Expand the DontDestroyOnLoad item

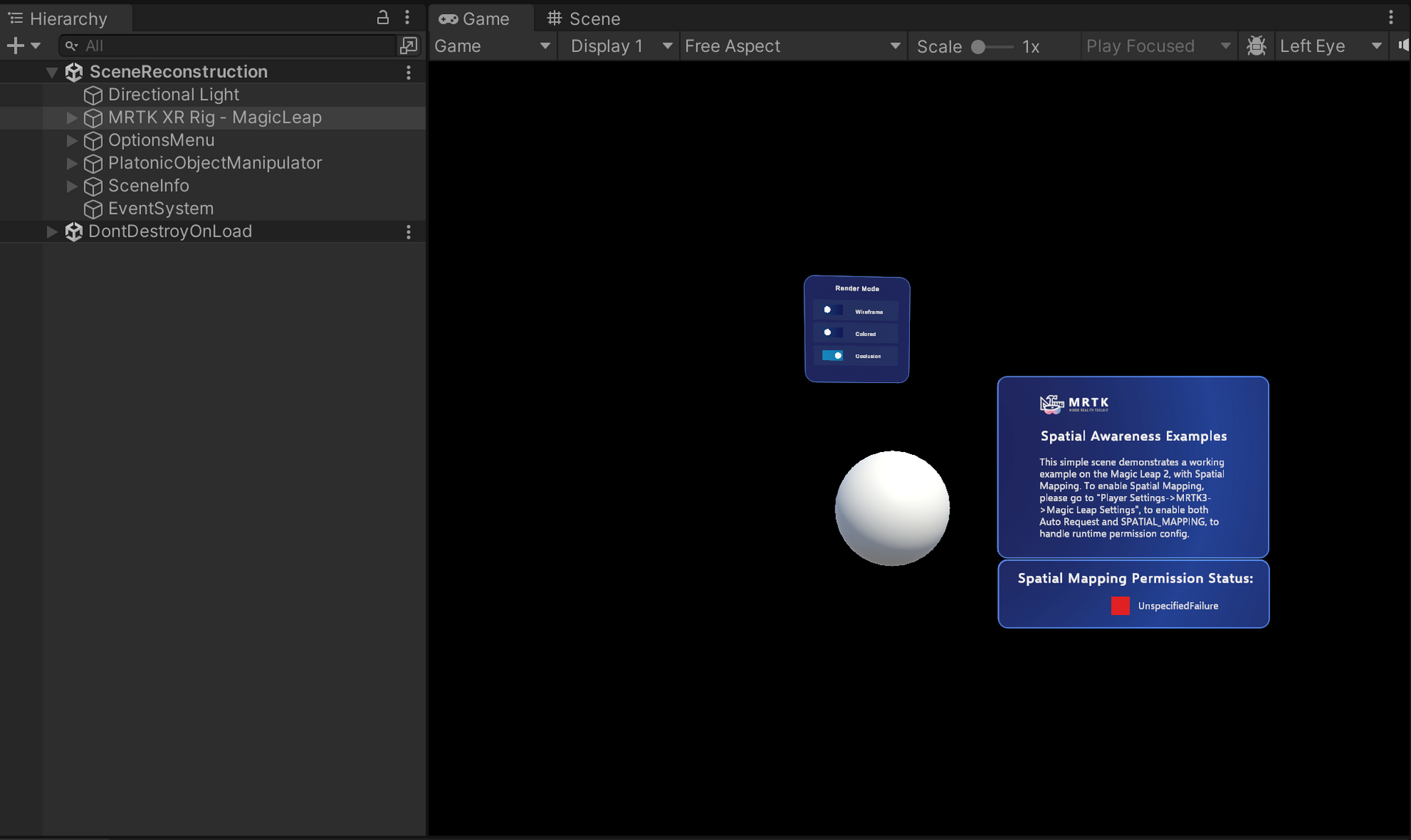tap(51, 231)
